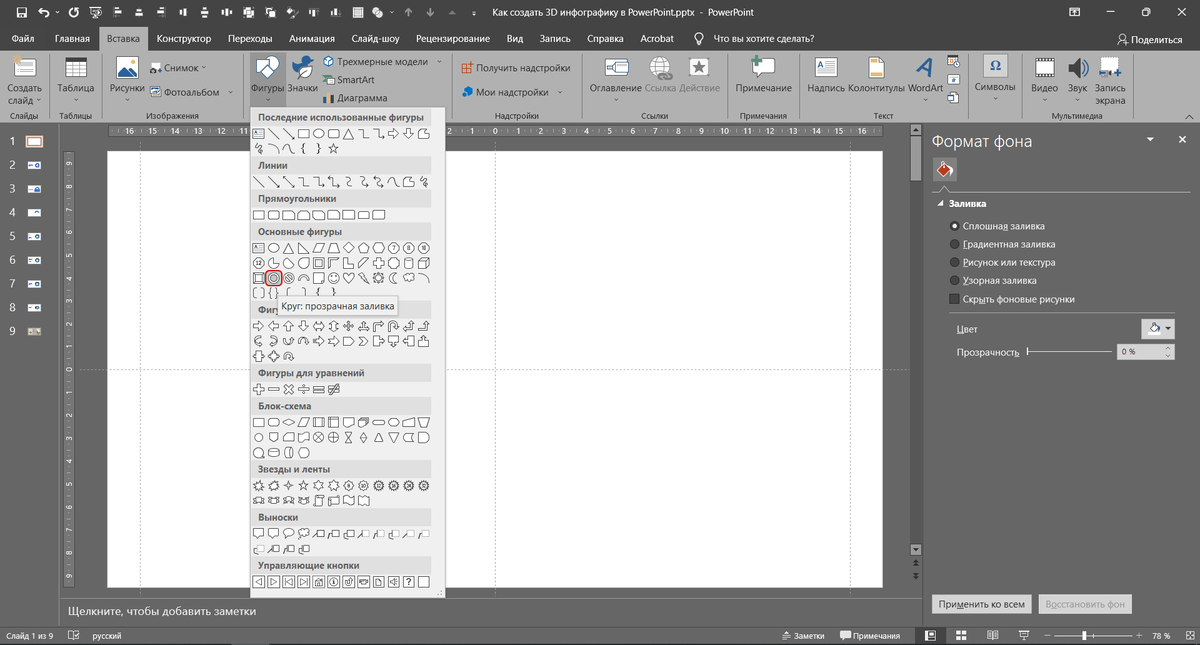Viewport: 1200px width, 645px height.
Task: Click the Применить ко всем button
Action: pos(980,604)
